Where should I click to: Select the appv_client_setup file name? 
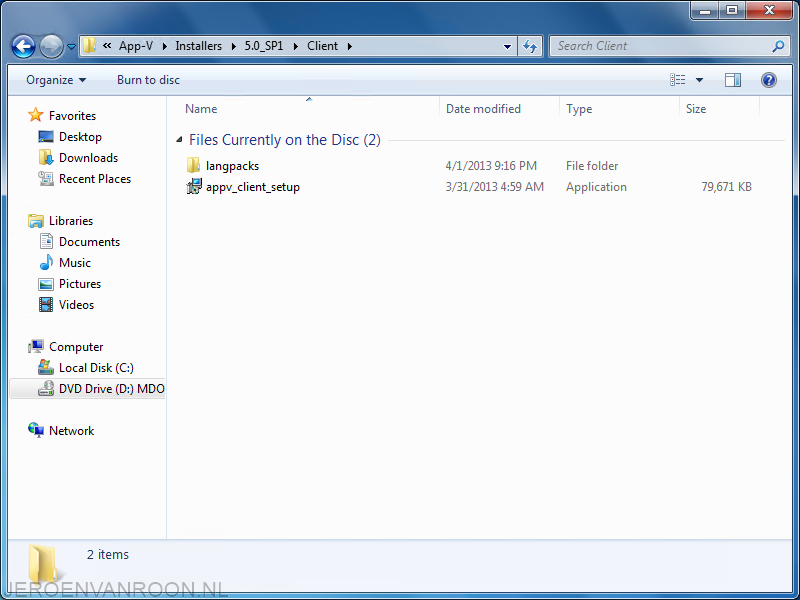[x=253, y=187]
